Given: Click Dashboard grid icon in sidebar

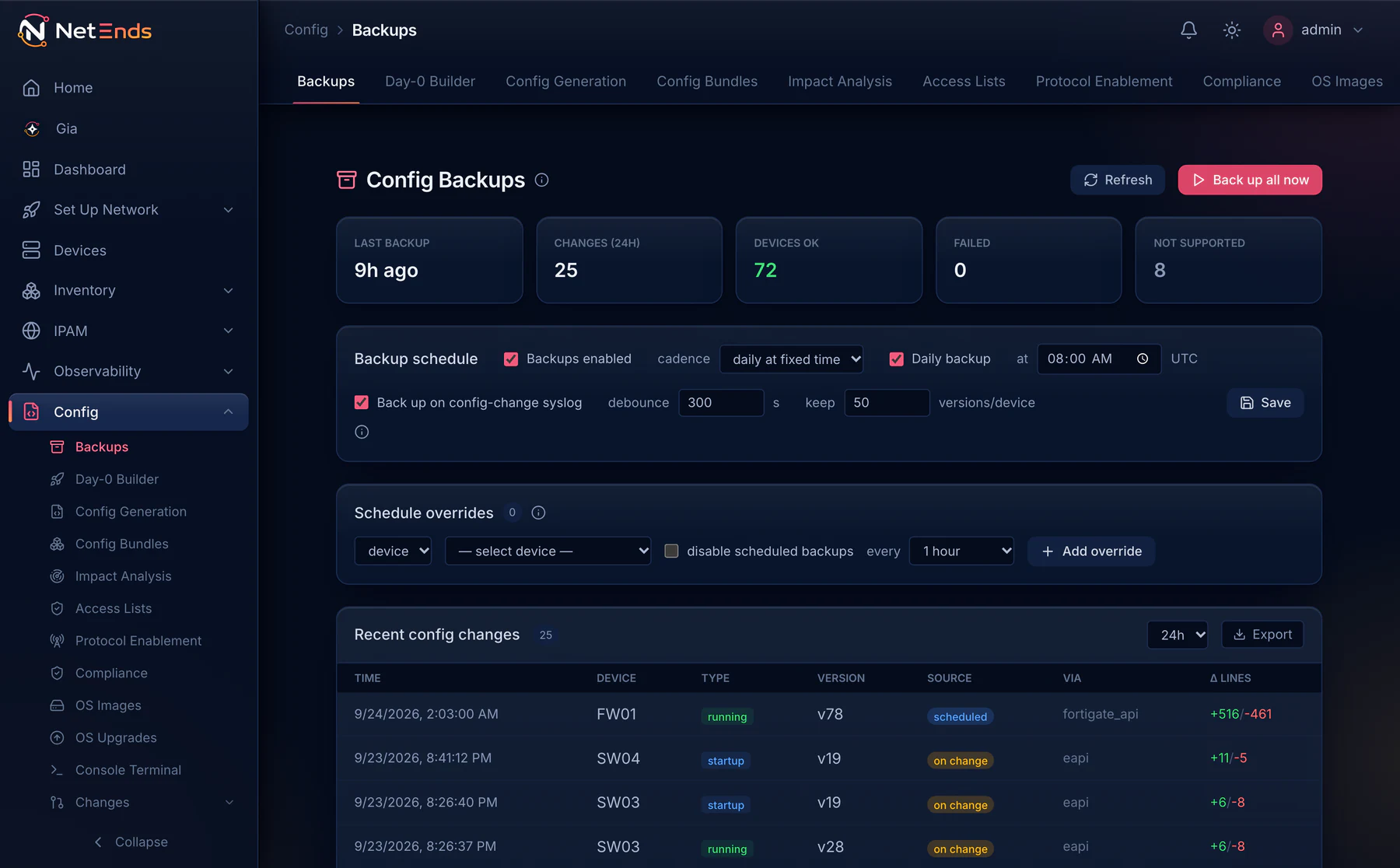Looking at the screenshot, I should point(31,170).
